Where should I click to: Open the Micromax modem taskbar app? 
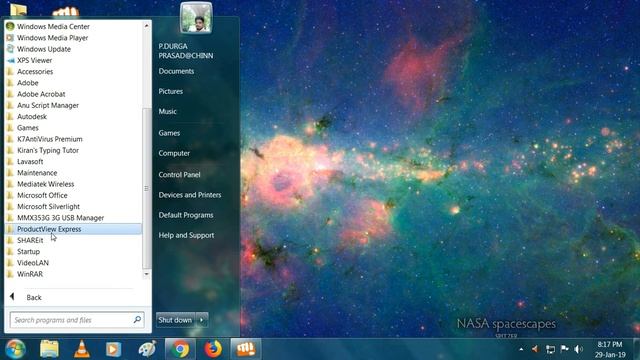(x=245, y=349)
